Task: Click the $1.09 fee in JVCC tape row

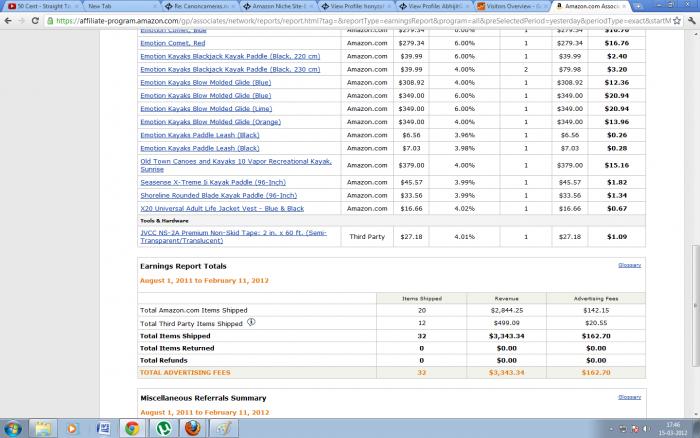Action: (617, 237)
